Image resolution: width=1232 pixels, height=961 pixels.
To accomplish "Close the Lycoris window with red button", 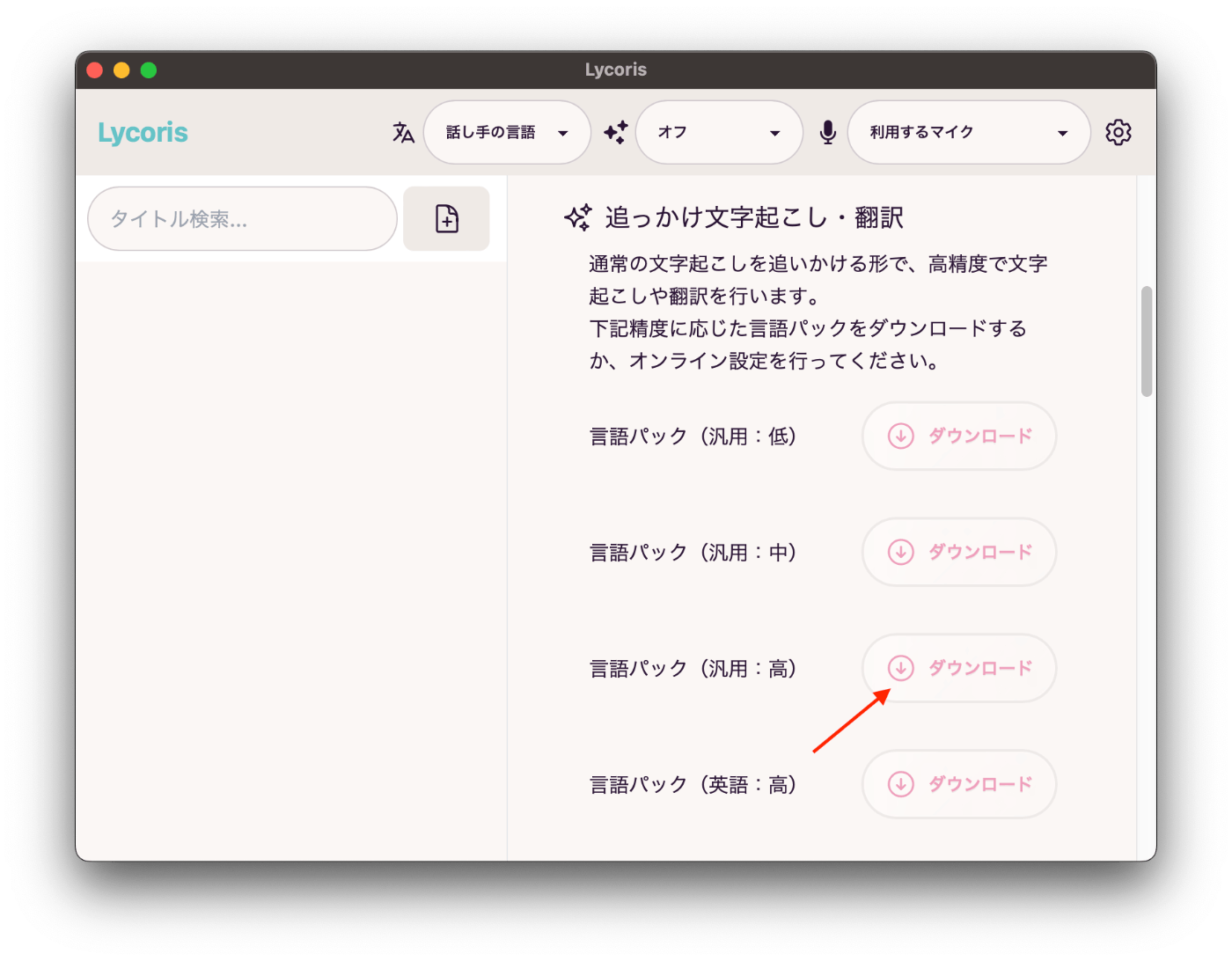I will pos(95,70).
